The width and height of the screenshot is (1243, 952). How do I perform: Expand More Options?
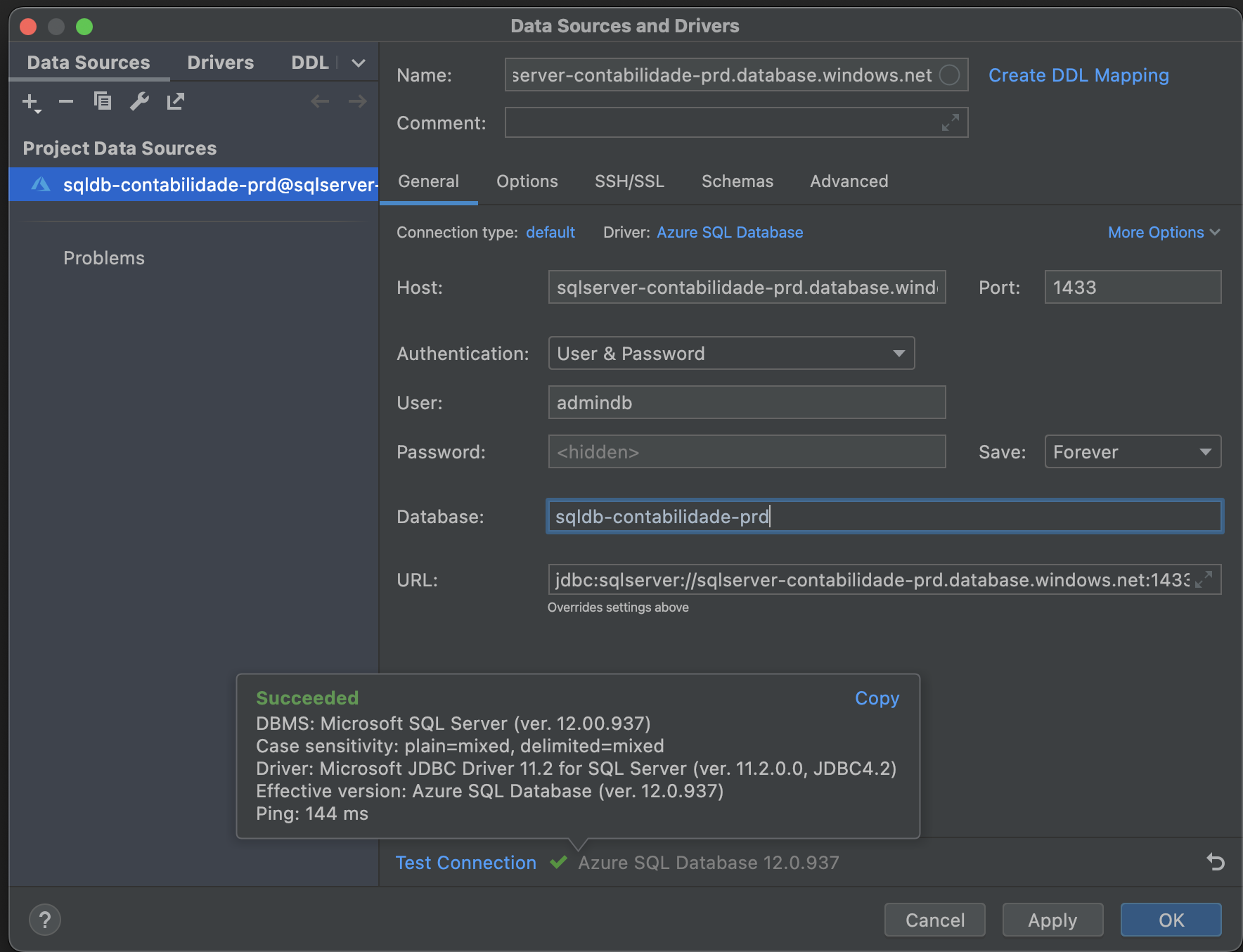[1163, 232]
